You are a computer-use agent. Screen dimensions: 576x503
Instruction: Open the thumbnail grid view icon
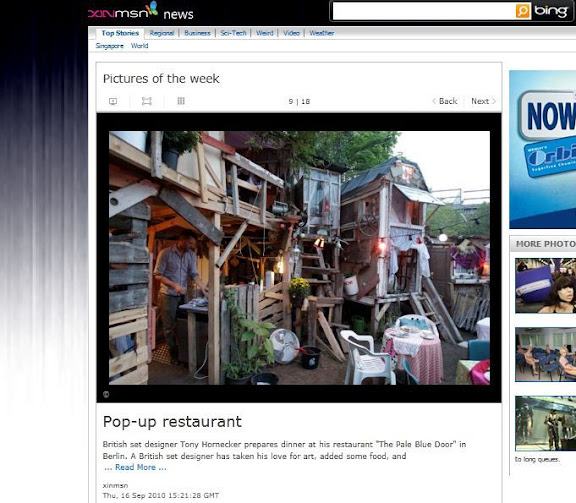181,101
